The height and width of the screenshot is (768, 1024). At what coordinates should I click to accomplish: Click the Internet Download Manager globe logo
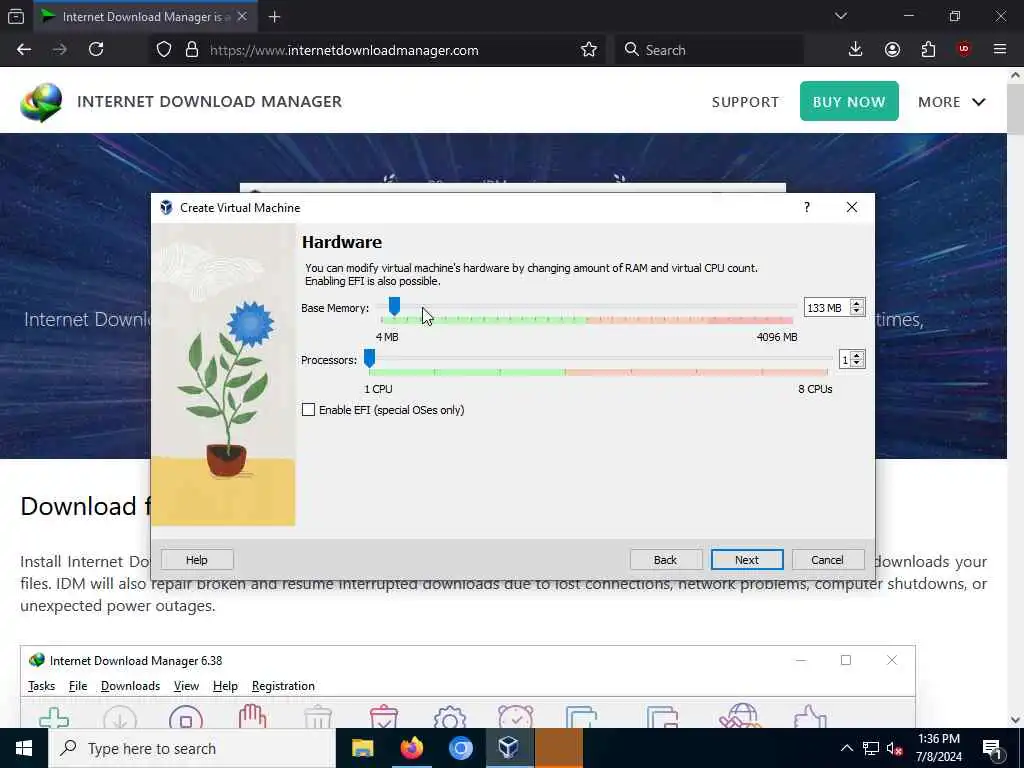[x=41, y=103]
